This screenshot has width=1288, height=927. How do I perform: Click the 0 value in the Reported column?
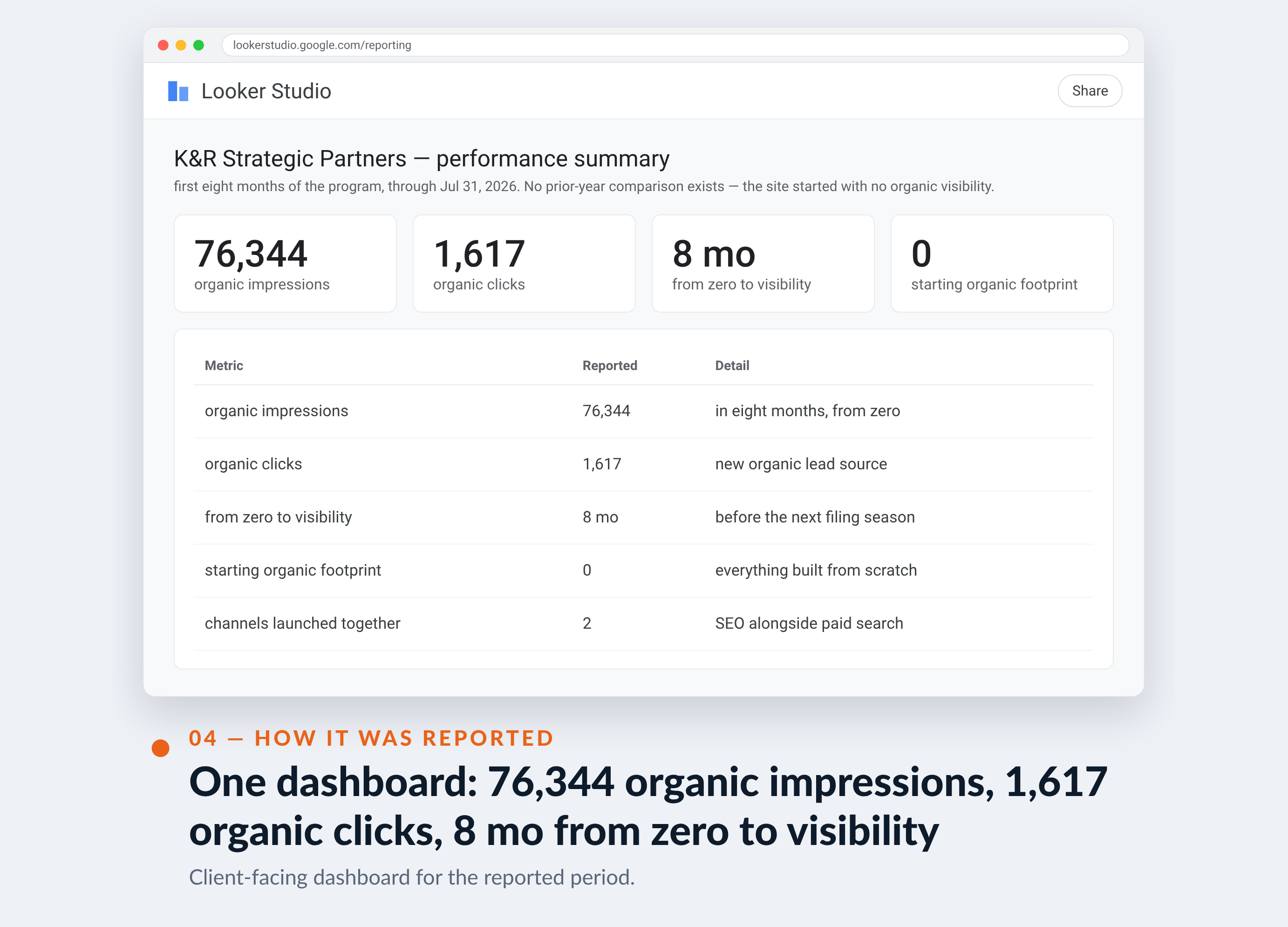click(x=586, y=570)
